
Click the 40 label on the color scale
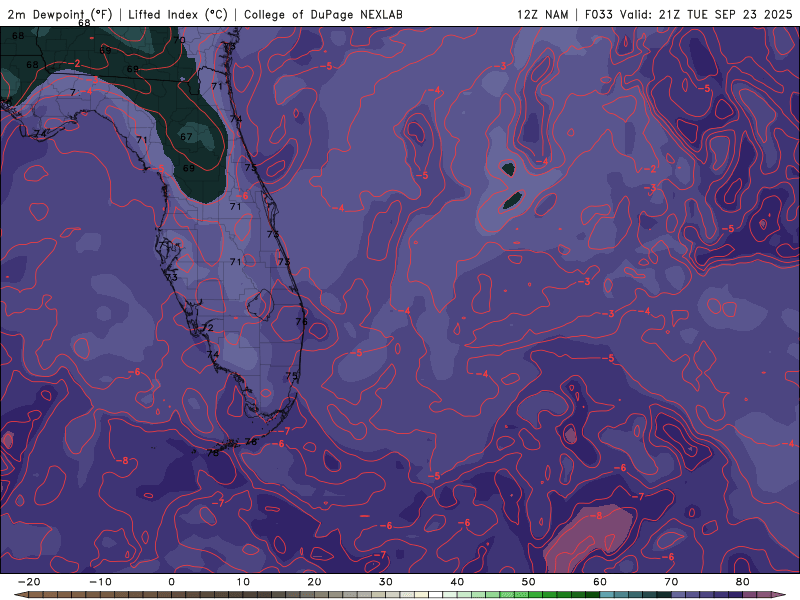click(457, 582)
